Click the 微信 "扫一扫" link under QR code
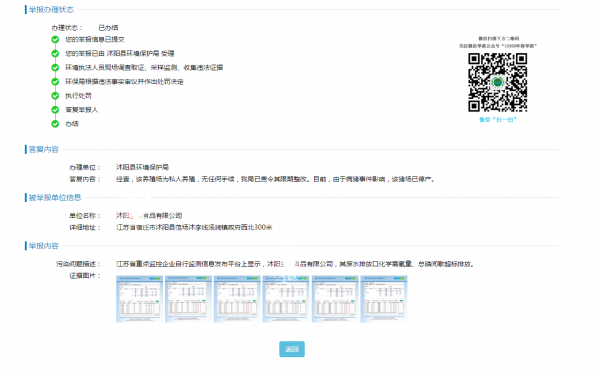This screenshot has height=375, width=600. tap(498, 120)
